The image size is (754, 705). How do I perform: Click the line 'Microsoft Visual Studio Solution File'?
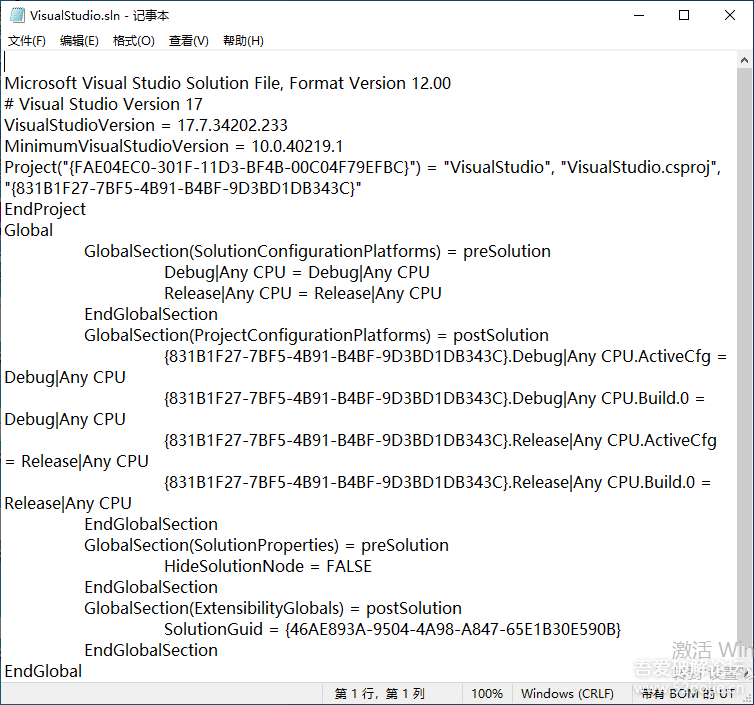coord(227,83)
